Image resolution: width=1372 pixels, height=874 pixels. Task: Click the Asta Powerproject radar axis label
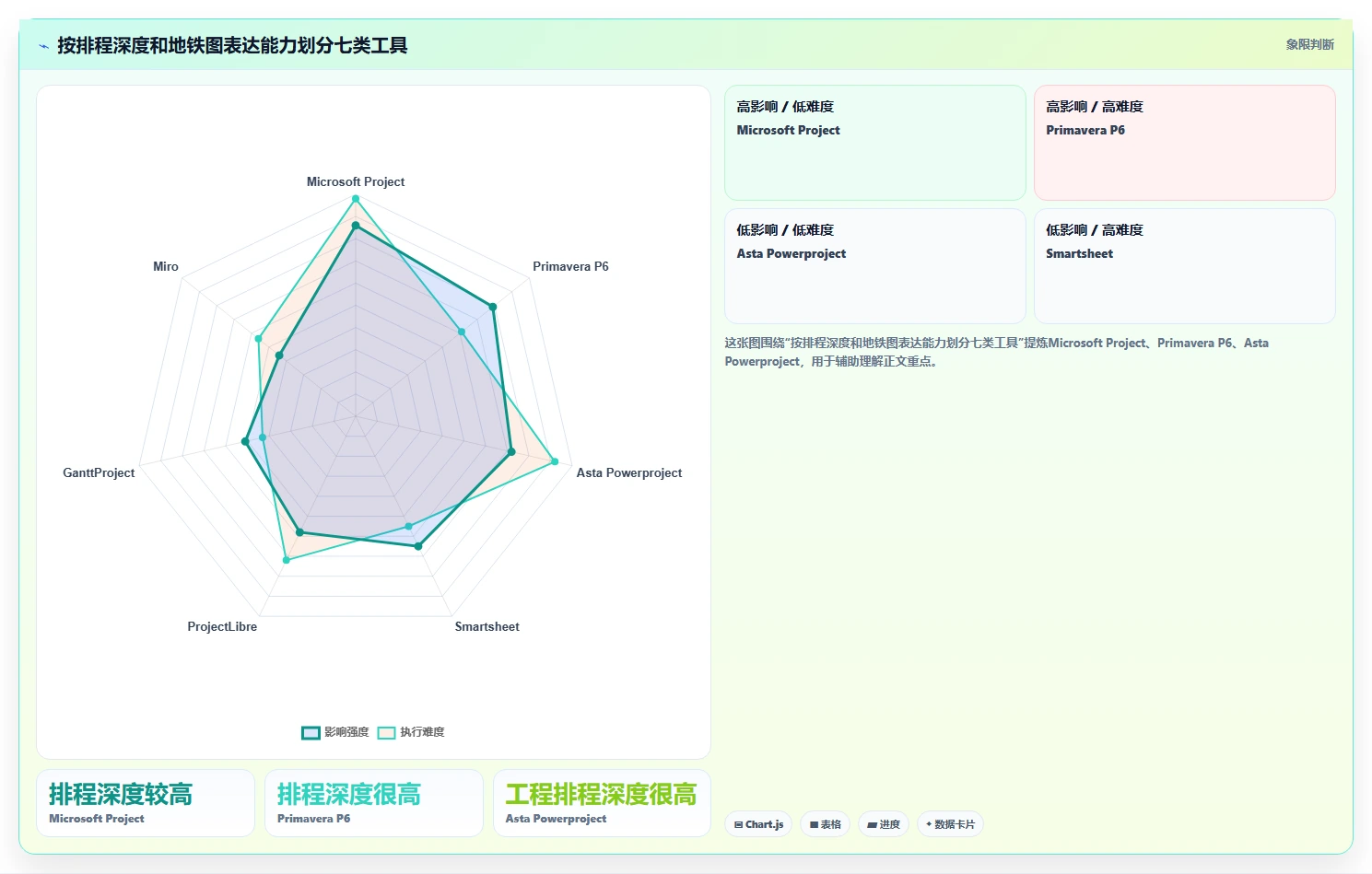coord(629,472)
